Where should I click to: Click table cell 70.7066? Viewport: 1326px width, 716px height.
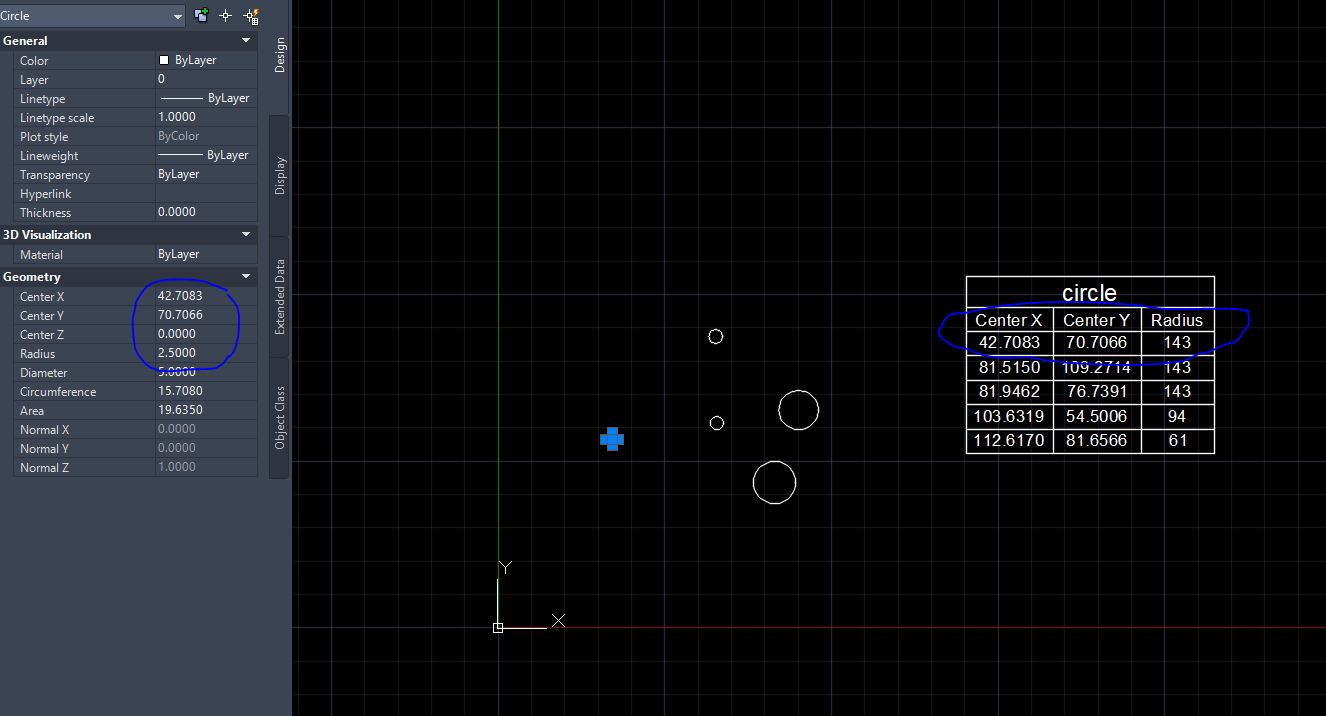pos(1097,342)
